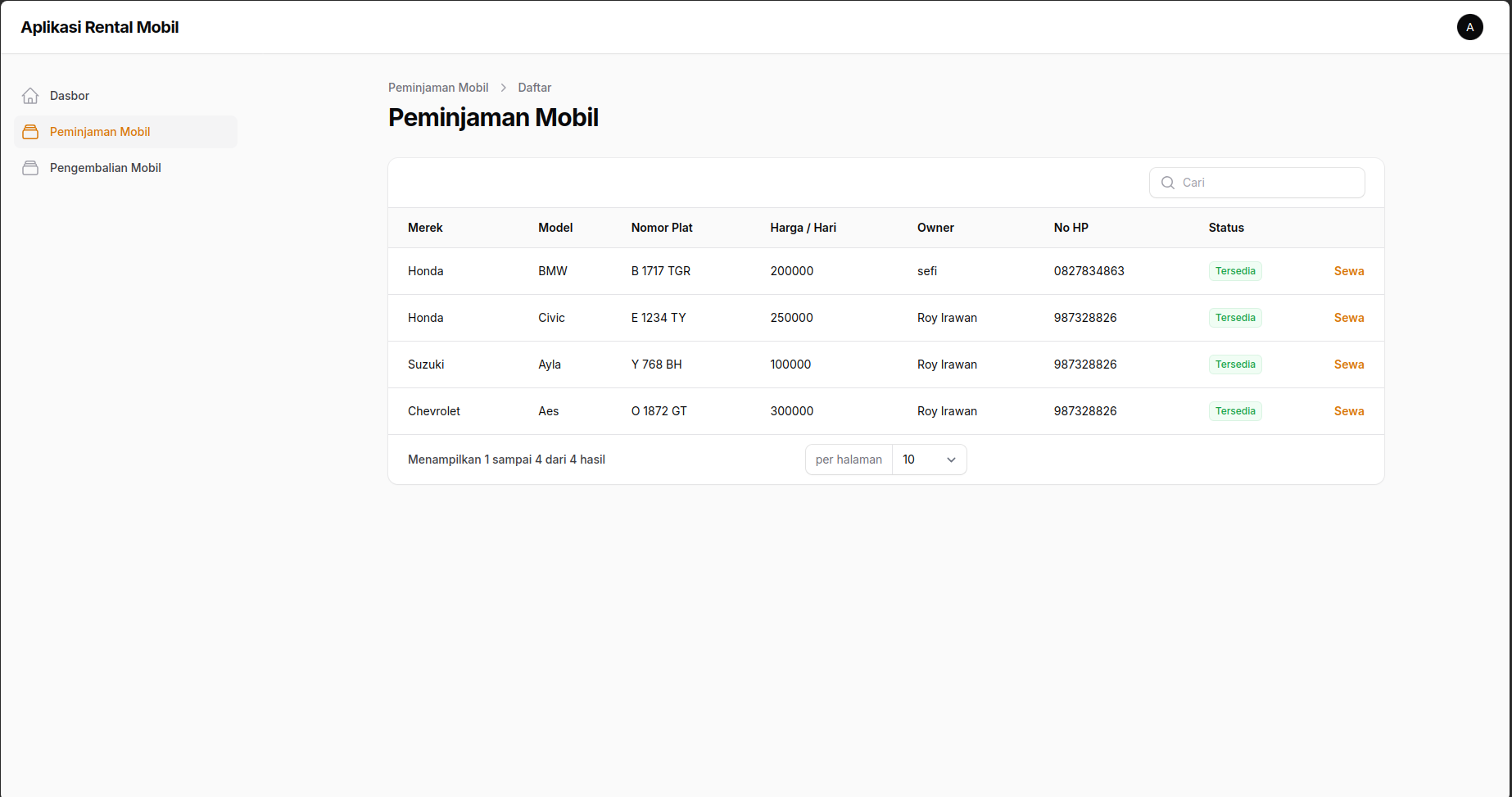Click the Tersedia status on Chevrolet Aes
Viewport: 1512px width, 797px height.
pyautogui.click(x=1235, y=410)
